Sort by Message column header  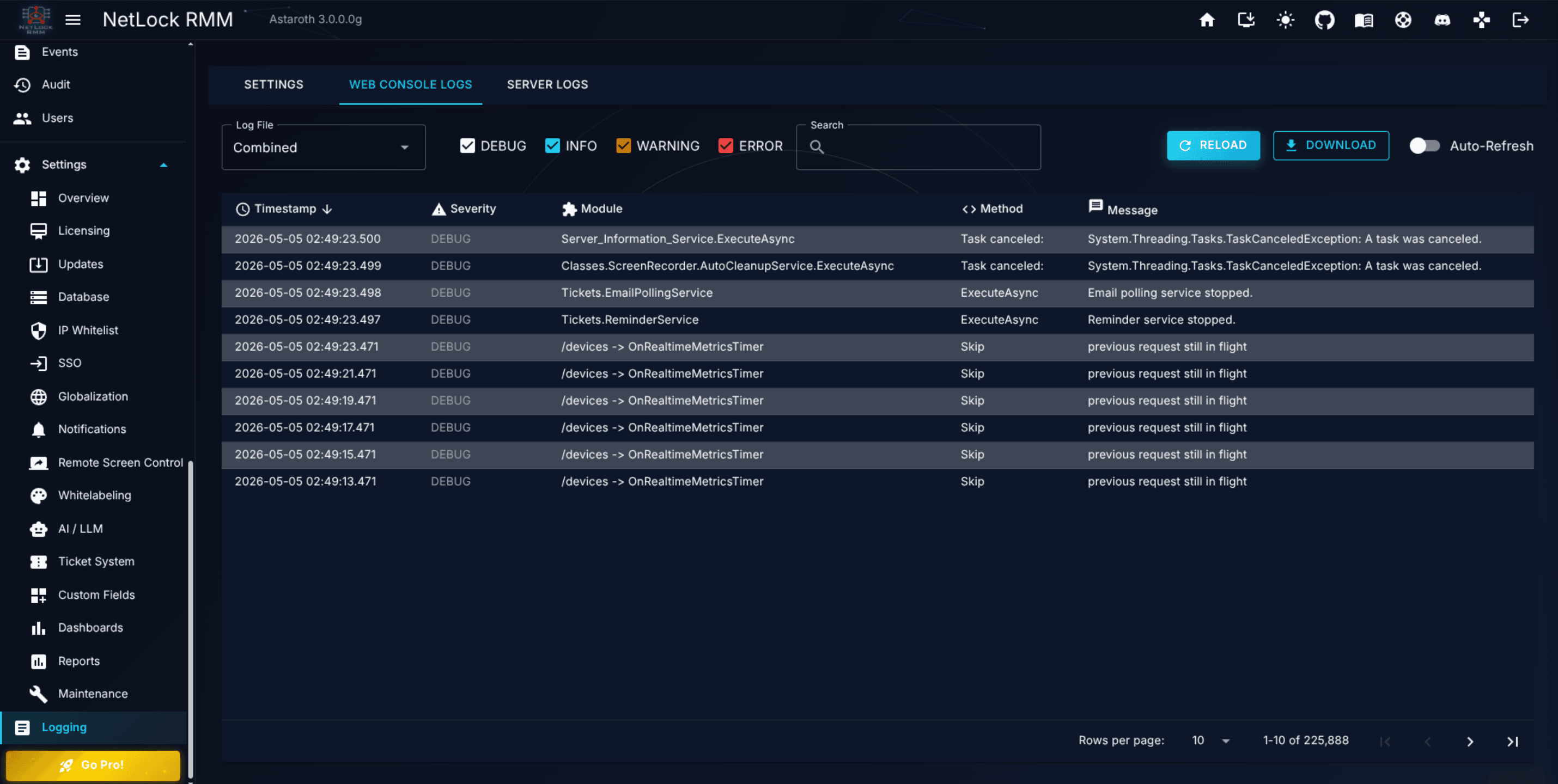[x=1123, y=209]
